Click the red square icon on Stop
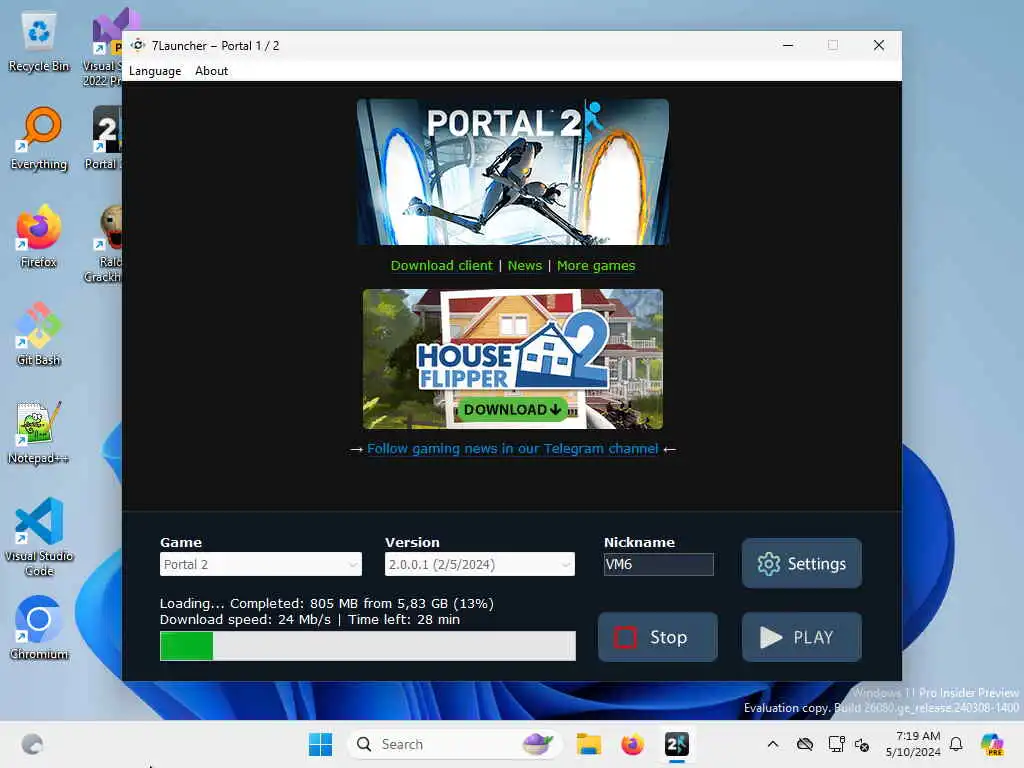The image size is (1024, 768). [x=625, y=637]
